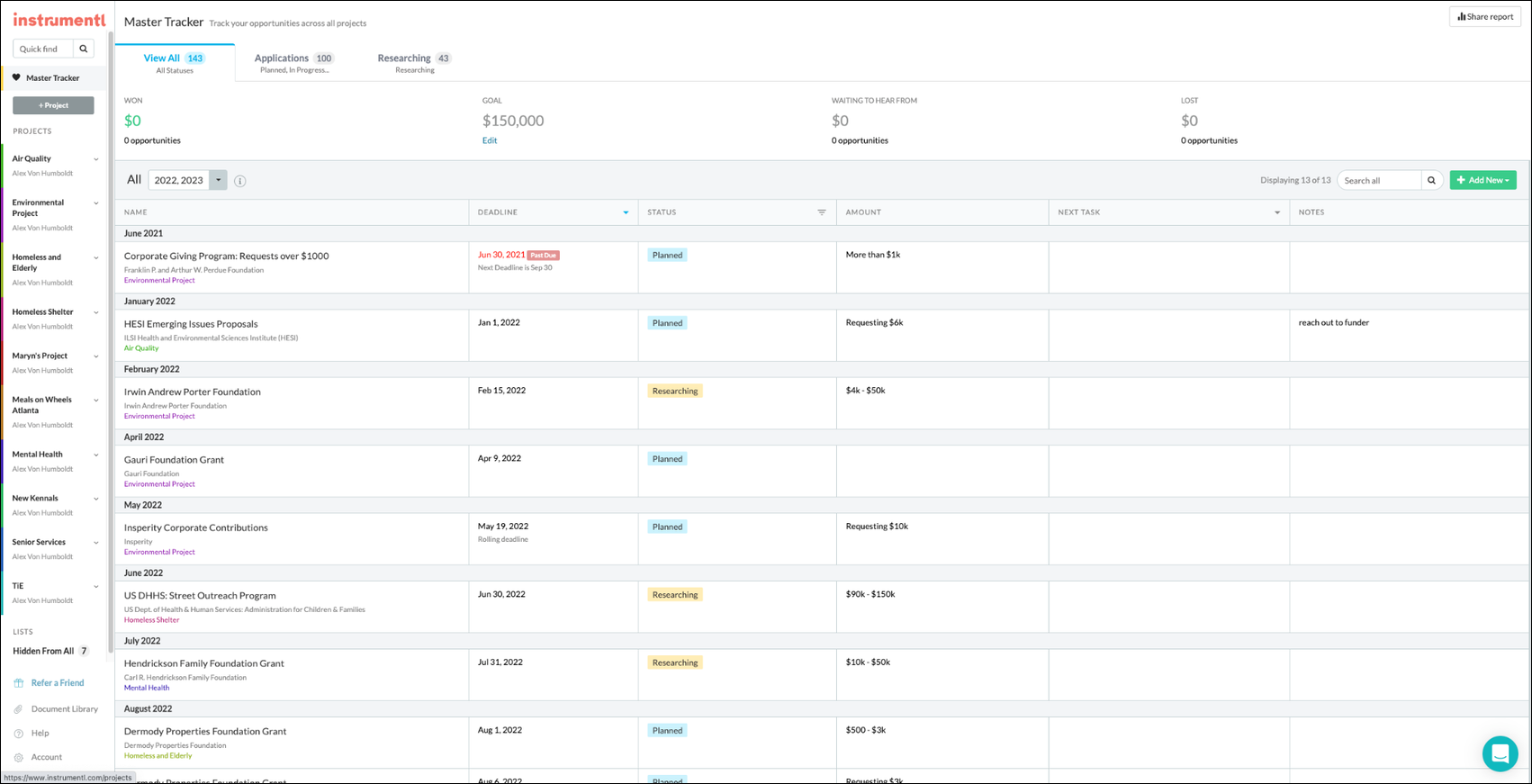The width and height of the screenshot is (1532, 784).
Task: Click the Document Library paperclip icon
Action: point(18,709)
